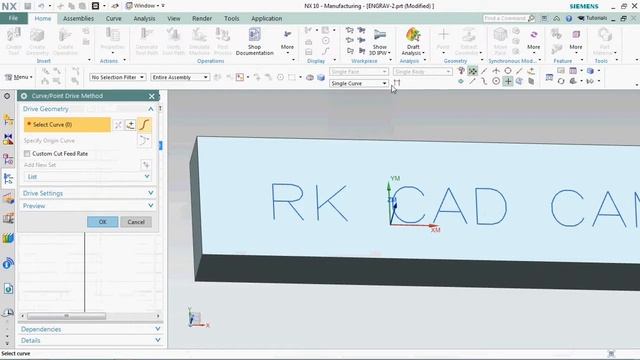The image size is (640, 360).
Task: Click the Help question mark icon
Action: (569, 18)
